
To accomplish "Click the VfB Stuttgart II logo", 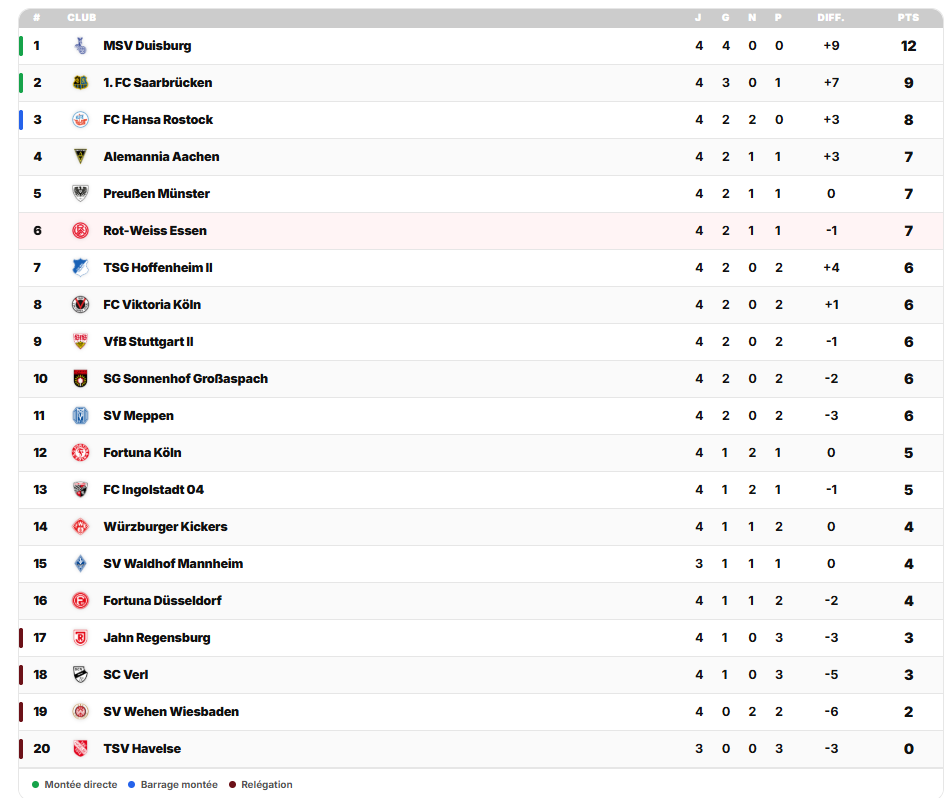I will tap(80, 341).
